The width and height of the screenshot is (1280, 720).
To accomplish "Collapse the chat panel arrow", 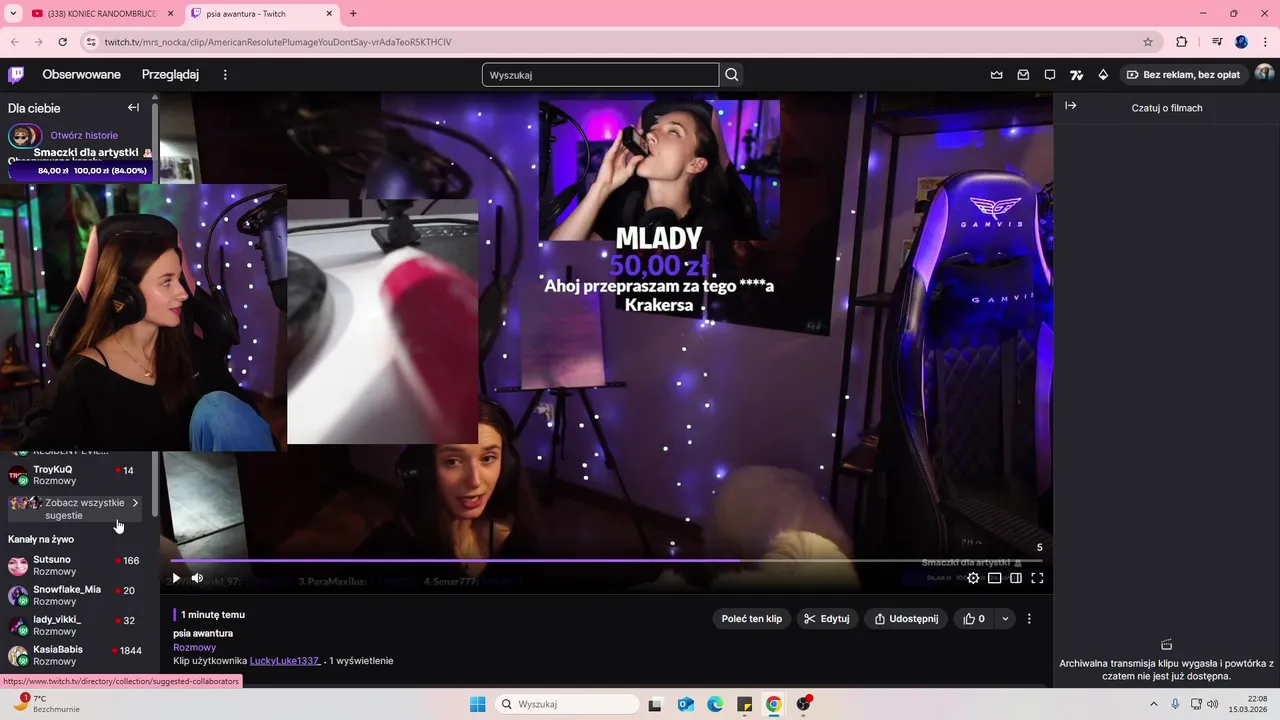I will pyautogui.click(x=1071, y=106).
